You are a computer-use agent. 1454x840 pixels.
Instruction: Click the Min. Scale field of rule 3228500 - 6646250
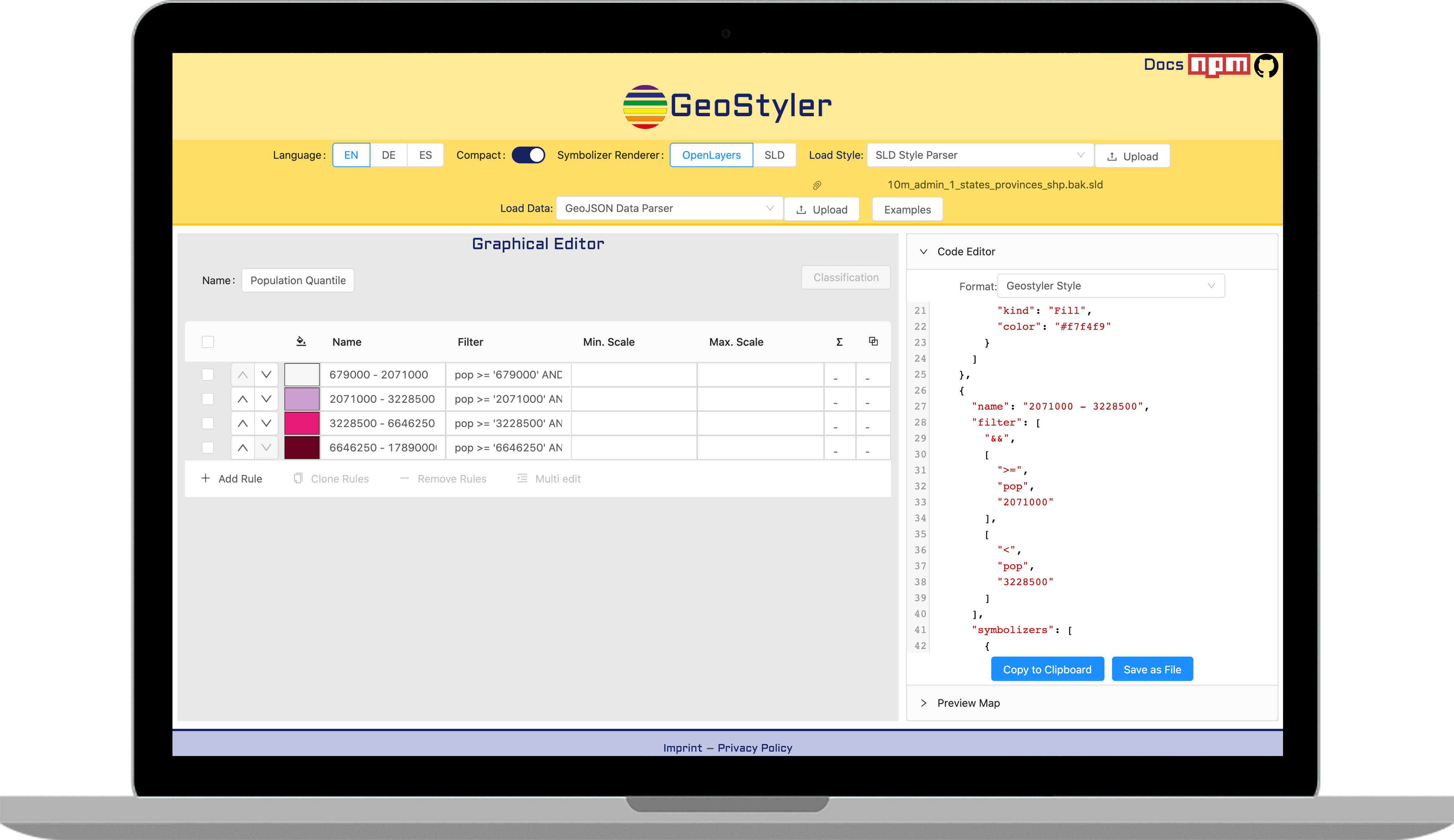(x=634, y=423)
